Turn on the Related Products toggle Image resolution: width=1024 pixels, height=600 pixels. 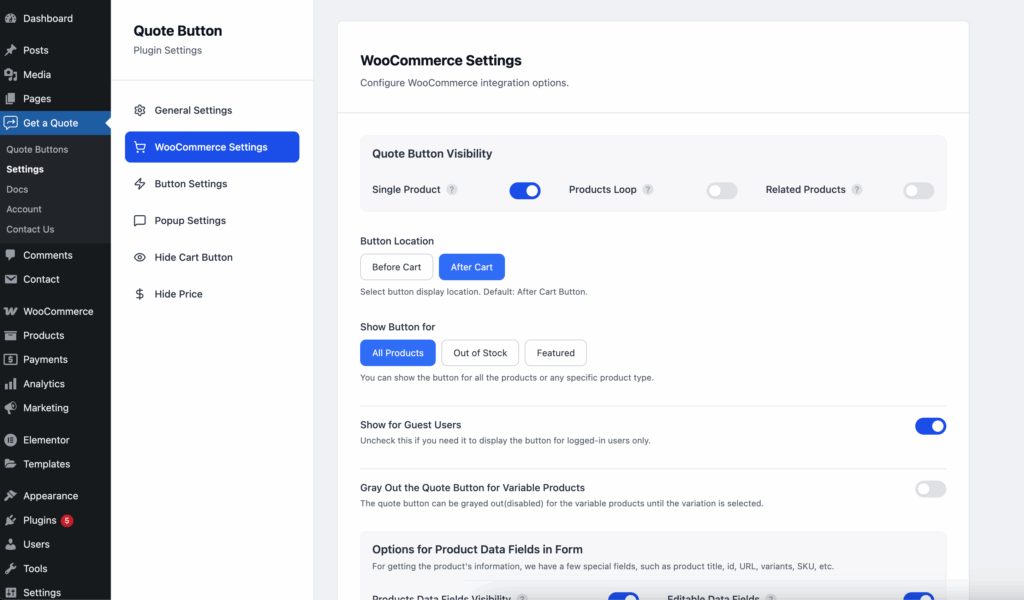[x=918, y=190]
